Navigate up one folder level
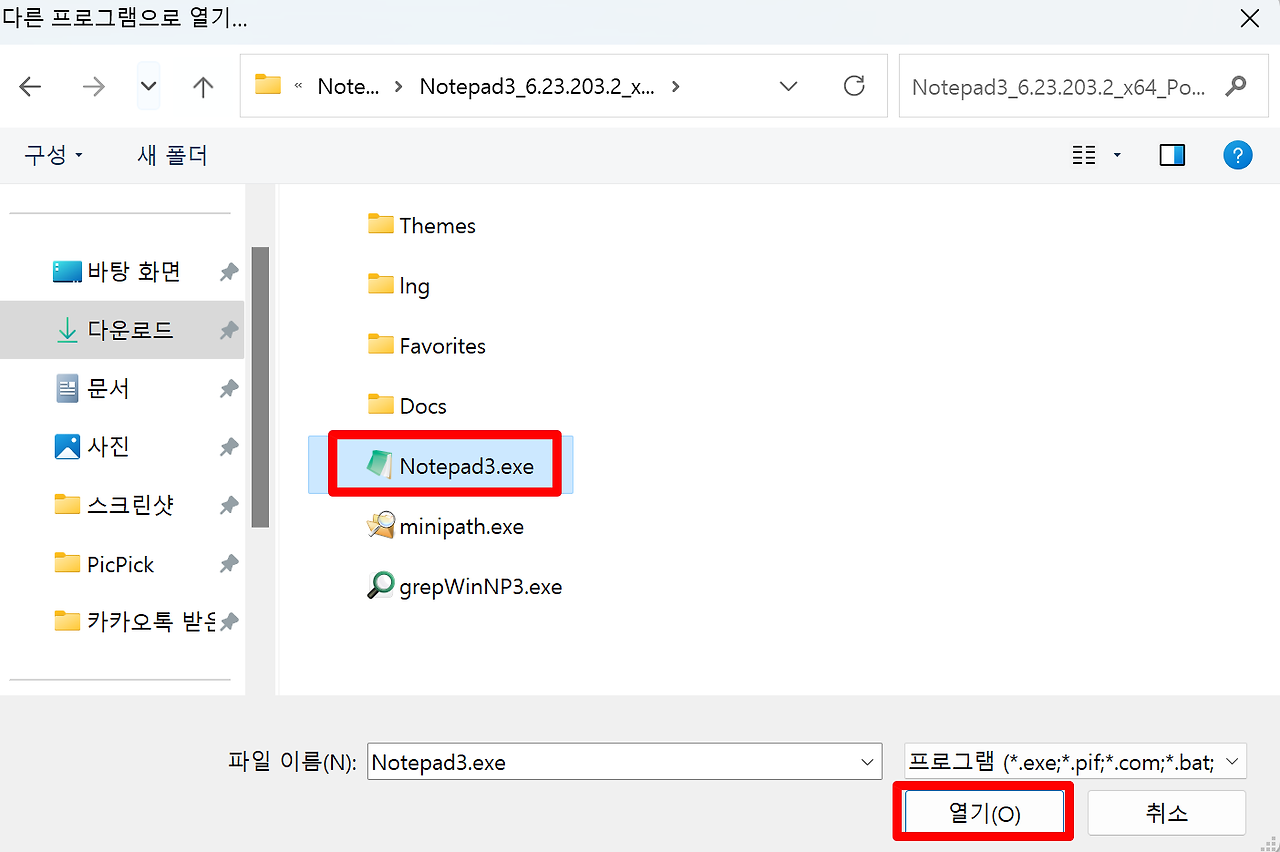 202,86
